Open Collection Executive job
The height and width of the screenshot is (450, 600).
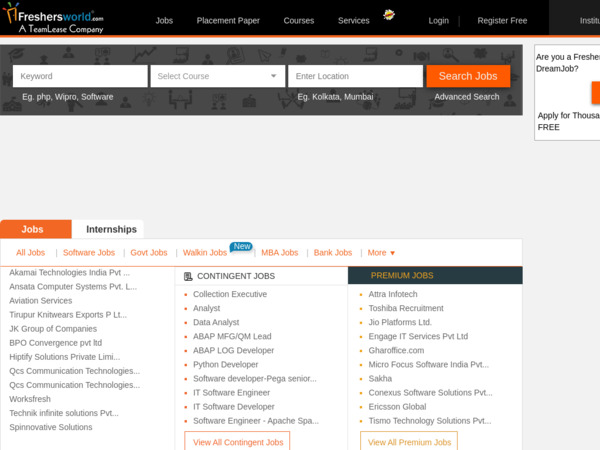click(x=230, y=294)
